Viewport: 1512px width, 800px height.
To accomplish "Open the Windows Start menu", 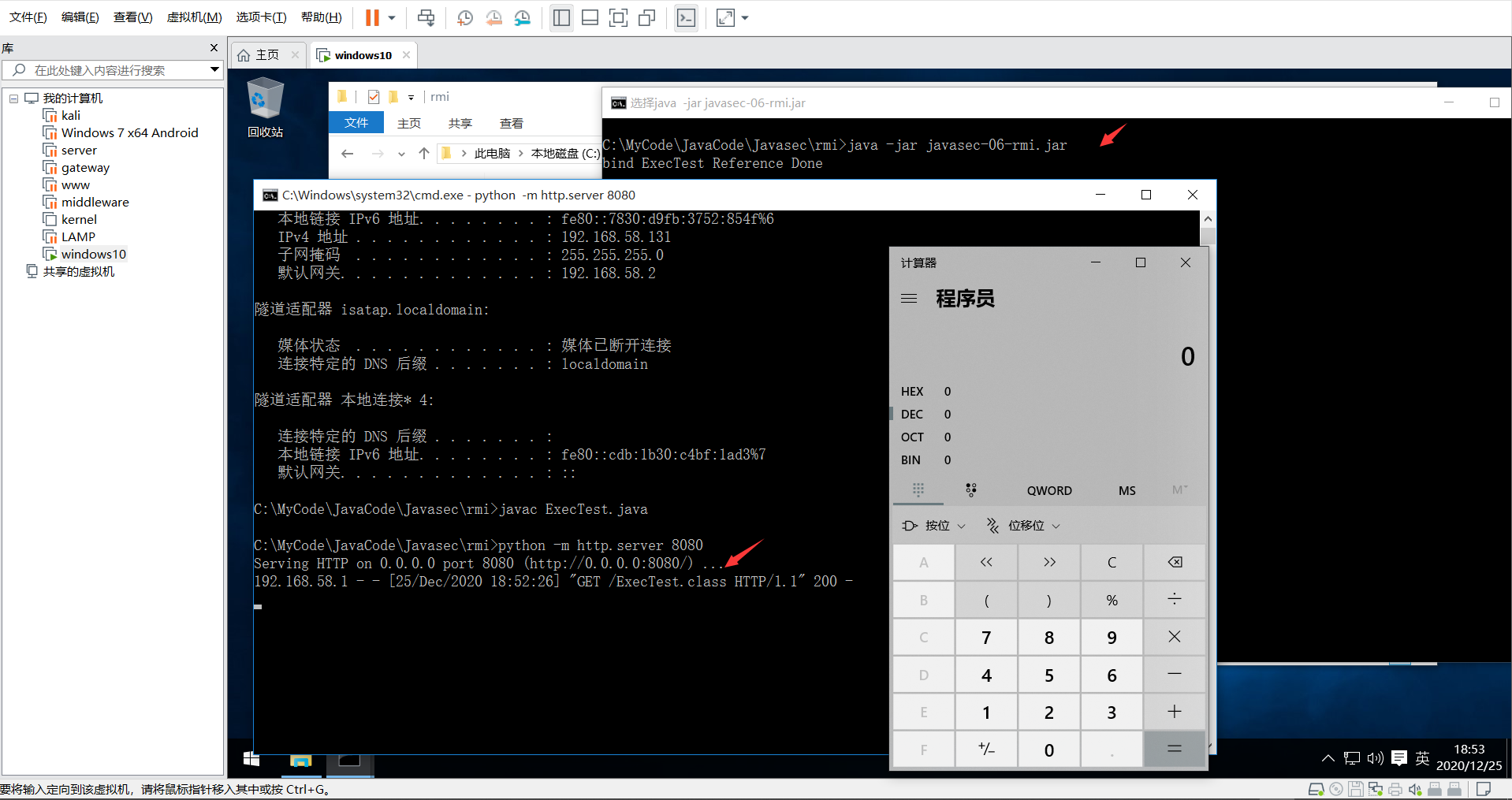I will click(251, 758).
